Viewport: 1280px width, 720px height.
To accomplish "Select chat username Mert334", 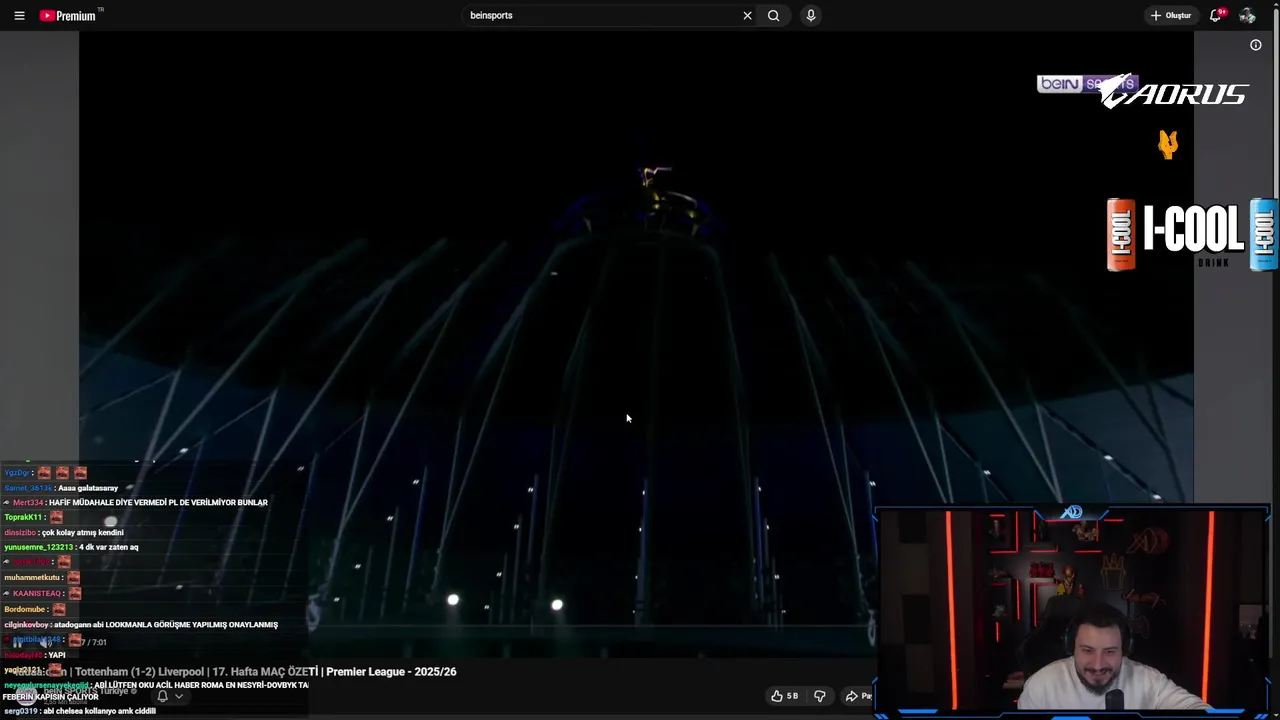I will pos(28,502).
